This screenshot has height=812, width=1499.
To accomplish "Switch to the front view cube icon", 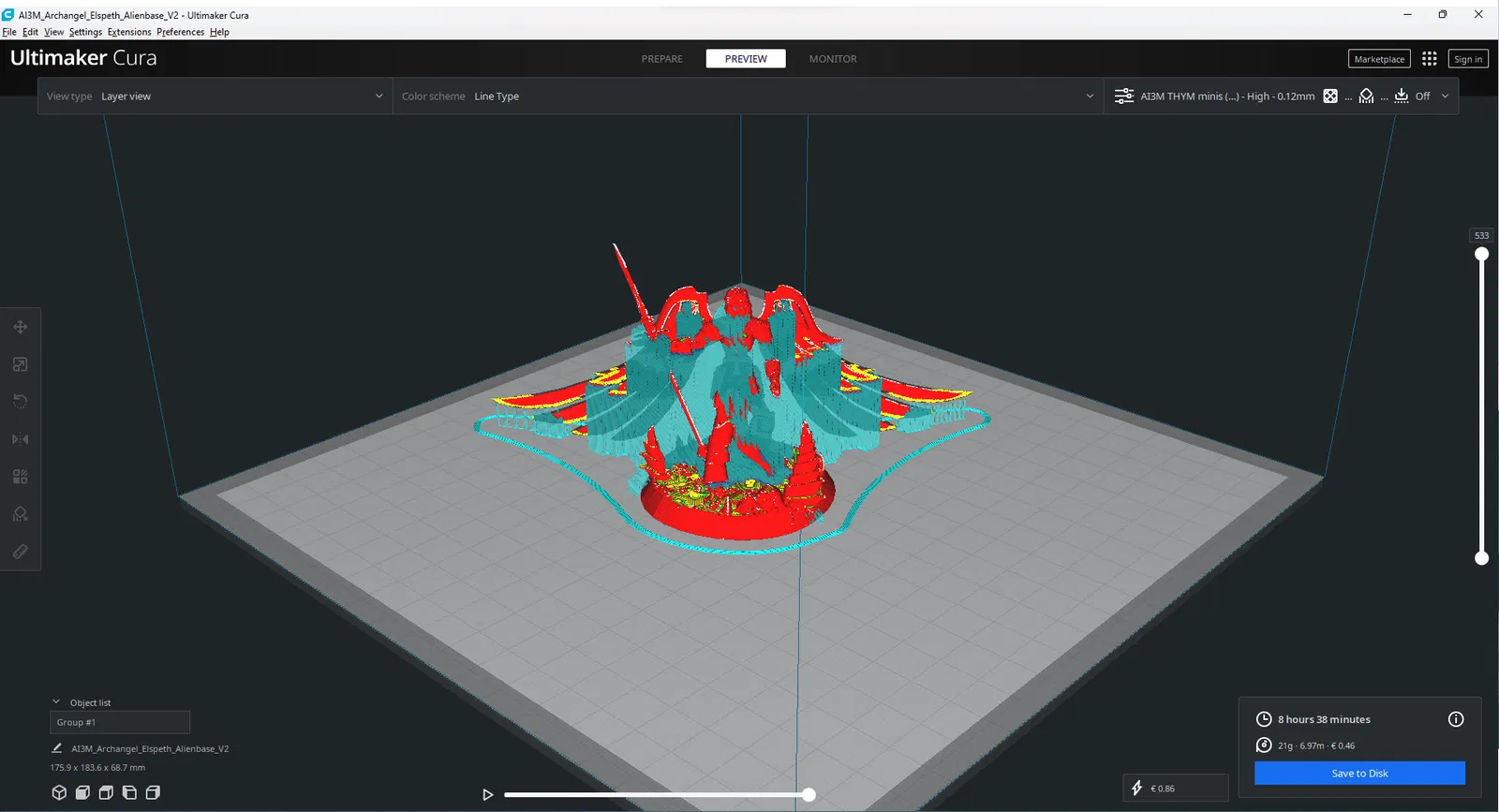I will click(82, 792).
